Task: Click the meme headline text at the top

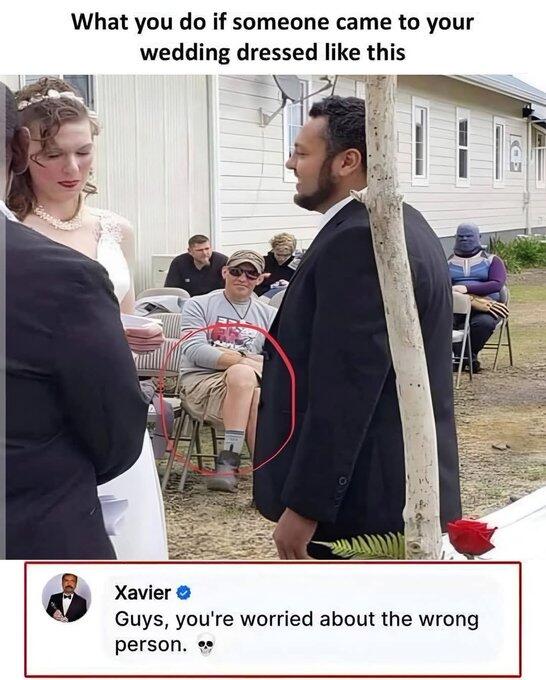Action: click(x=273, y=37)
